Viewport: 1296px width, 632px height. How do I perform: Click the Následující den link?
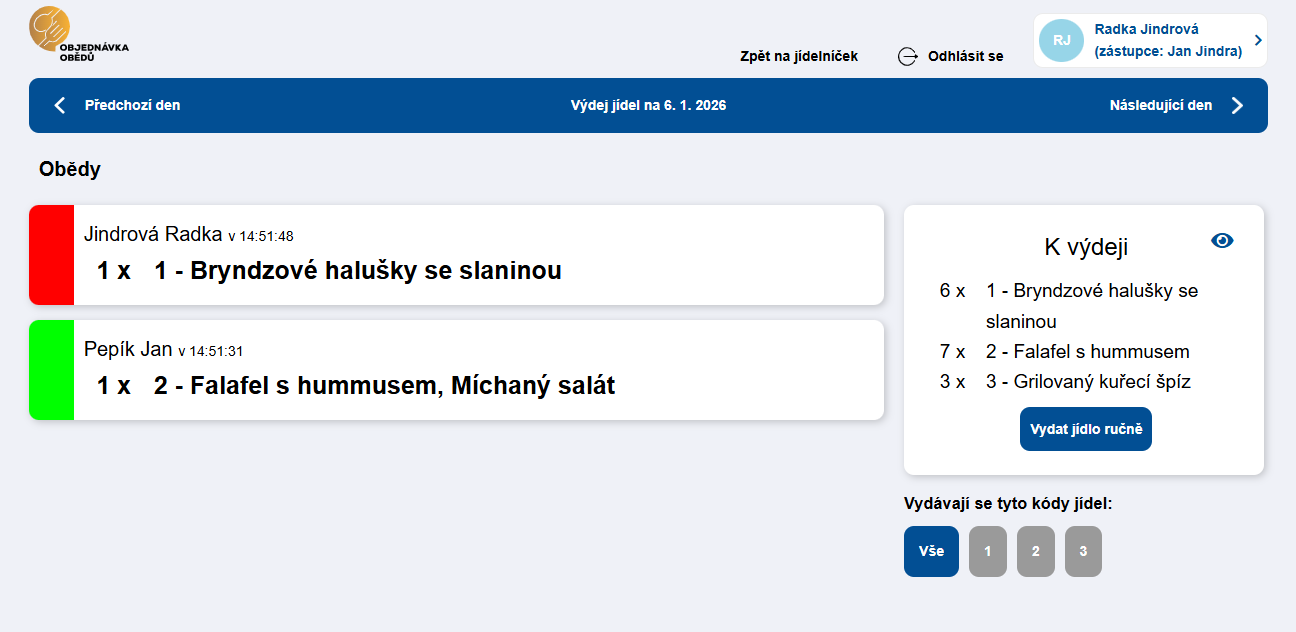pyautogui.click(x=1160, y=105)
